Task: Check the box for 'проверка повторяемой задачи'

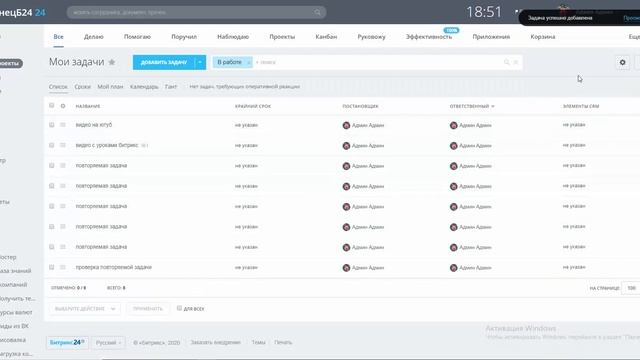Action: pyautogui.click(x=51, y=267)
